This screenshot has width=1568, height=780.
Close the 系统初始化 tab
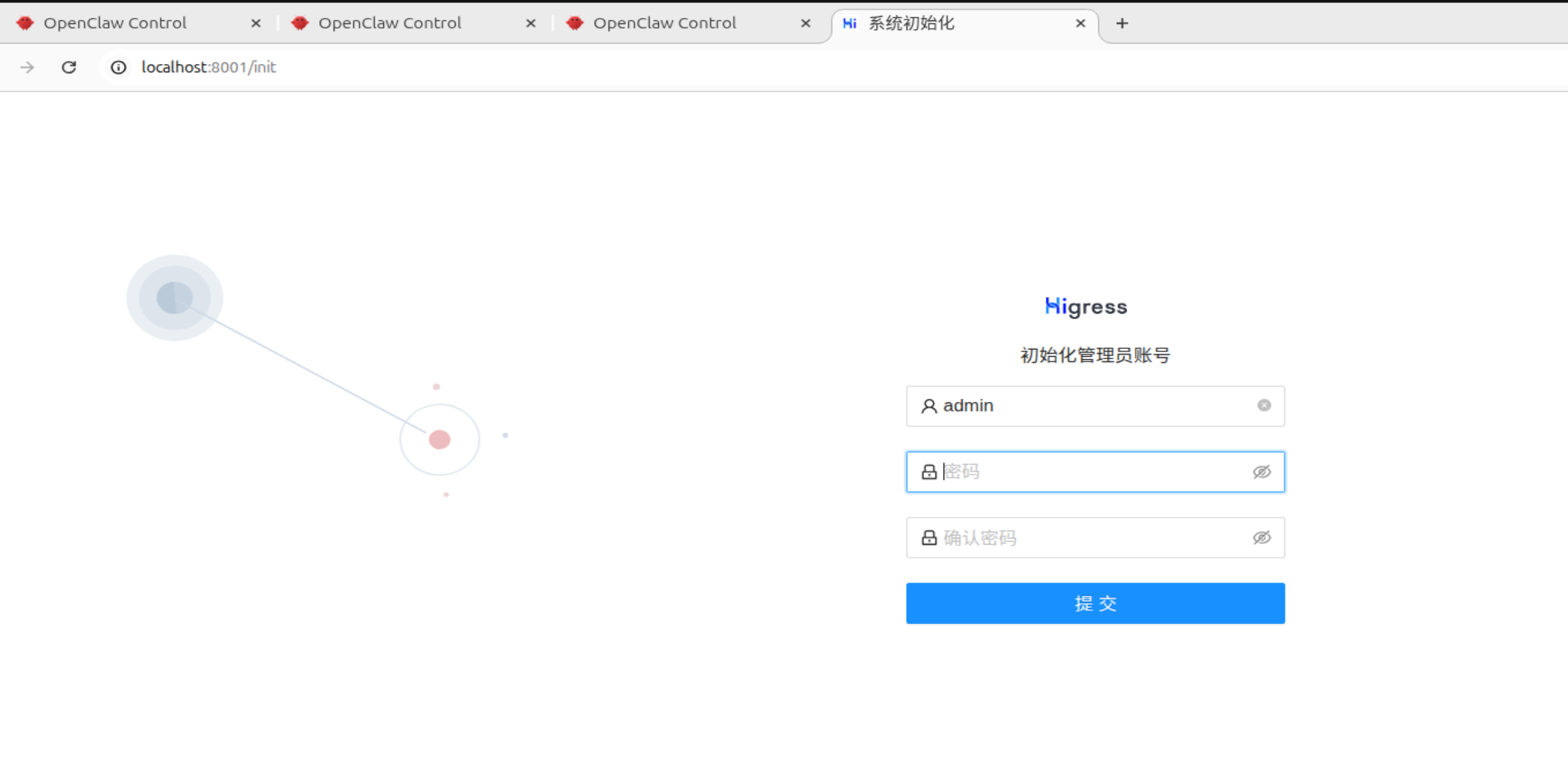(x=1080, y=23)
